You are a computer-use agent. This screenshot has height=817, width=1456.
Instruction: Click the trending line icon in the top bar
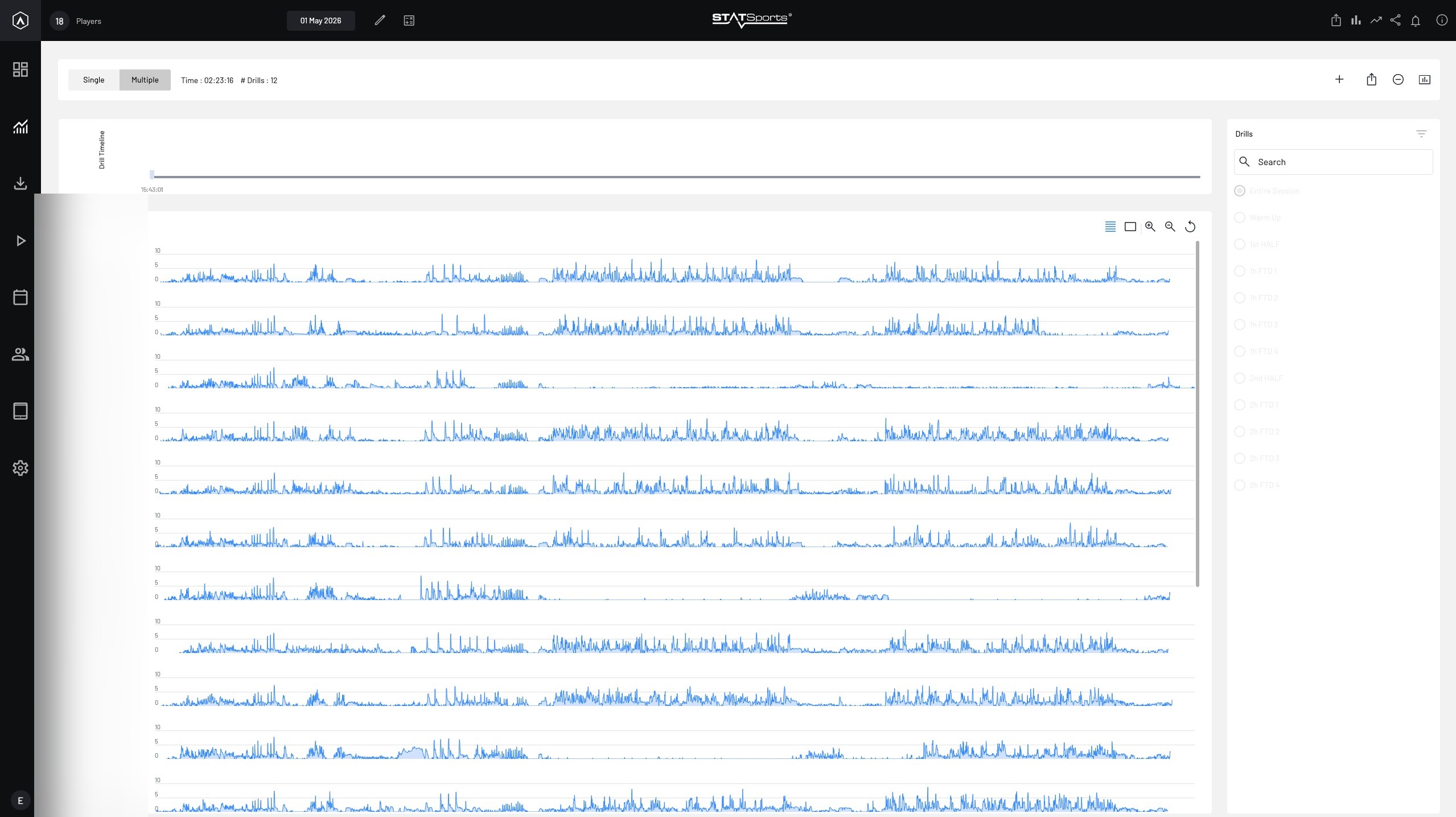tap(1376, 20)
